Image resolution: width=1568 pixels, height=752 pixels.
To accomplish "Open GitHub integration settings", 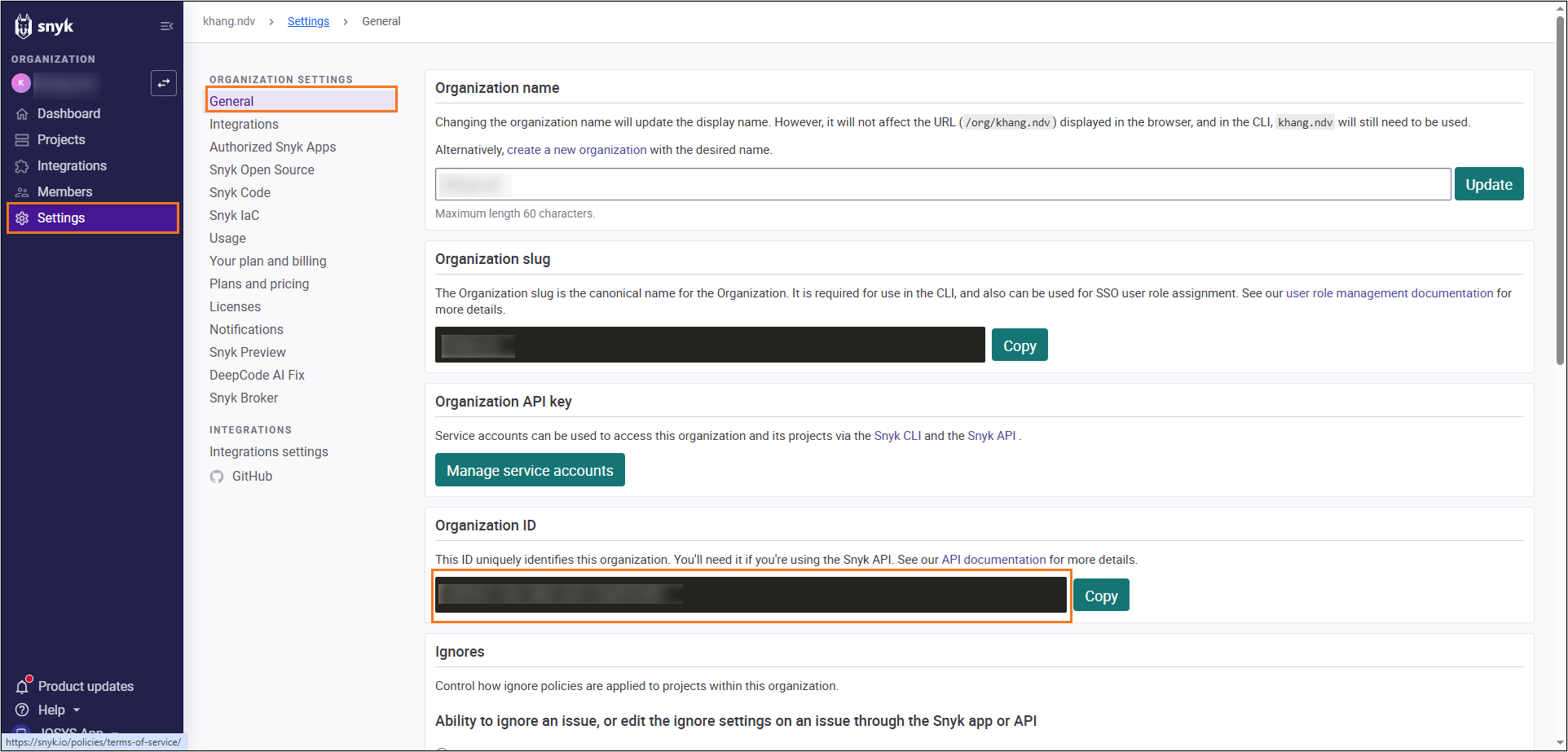I will click(x=252, y=477).
